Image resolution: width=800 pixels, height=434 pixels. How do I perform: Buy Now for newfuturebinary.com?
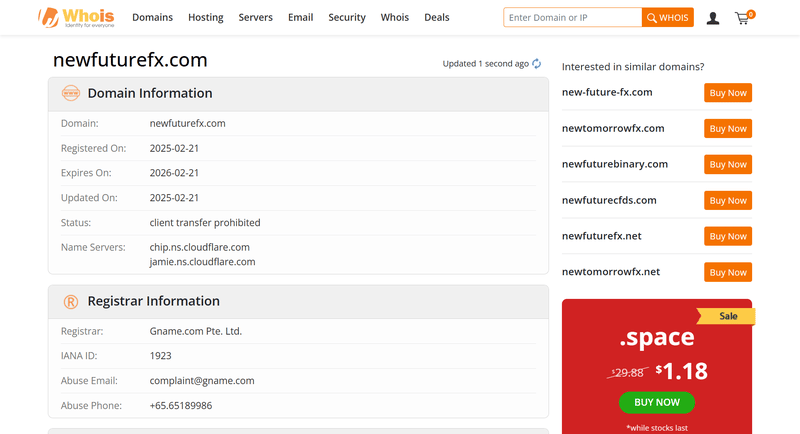[728, 164]
